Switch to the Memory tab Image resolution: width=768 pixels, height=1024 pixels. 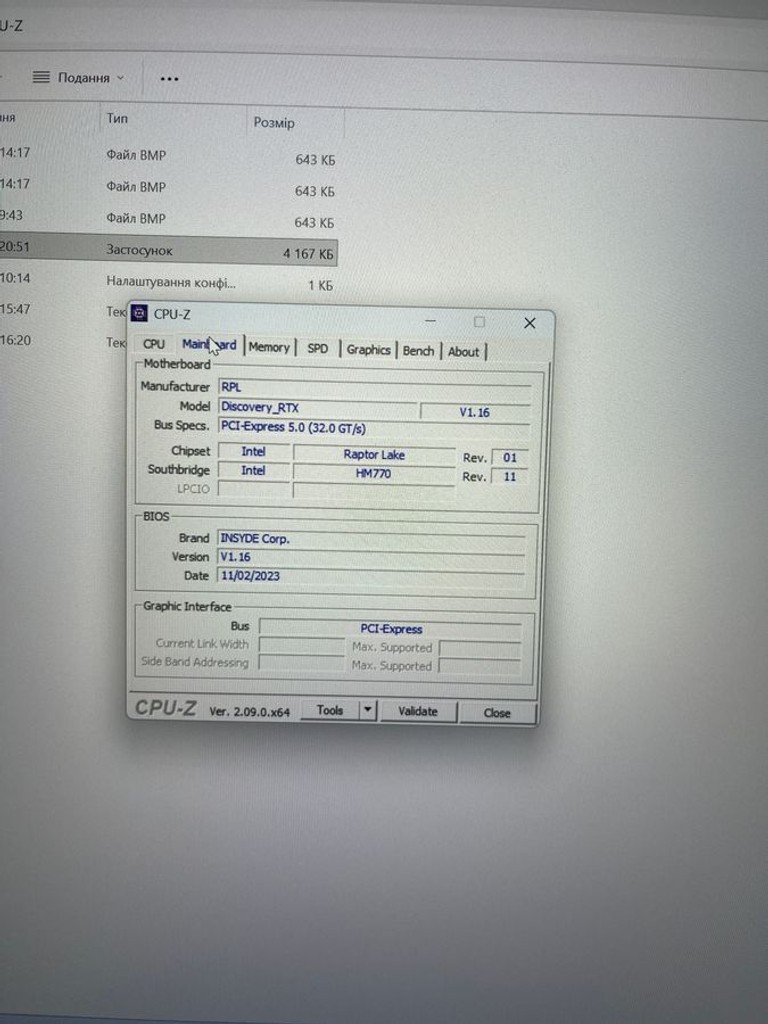point(269,347)
